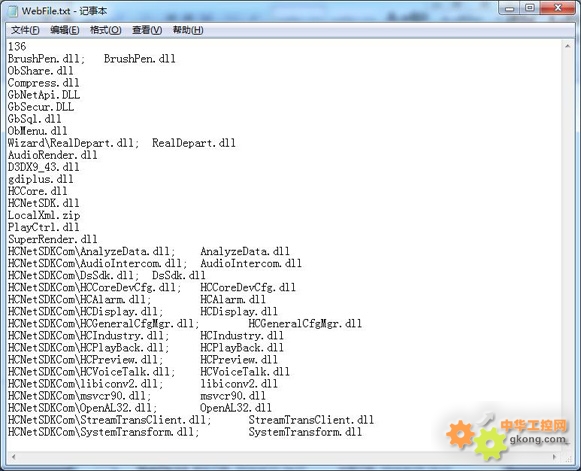Click the horizontal scrollbar right arrow
Viewport: 581px width, 471px height.
555,457
